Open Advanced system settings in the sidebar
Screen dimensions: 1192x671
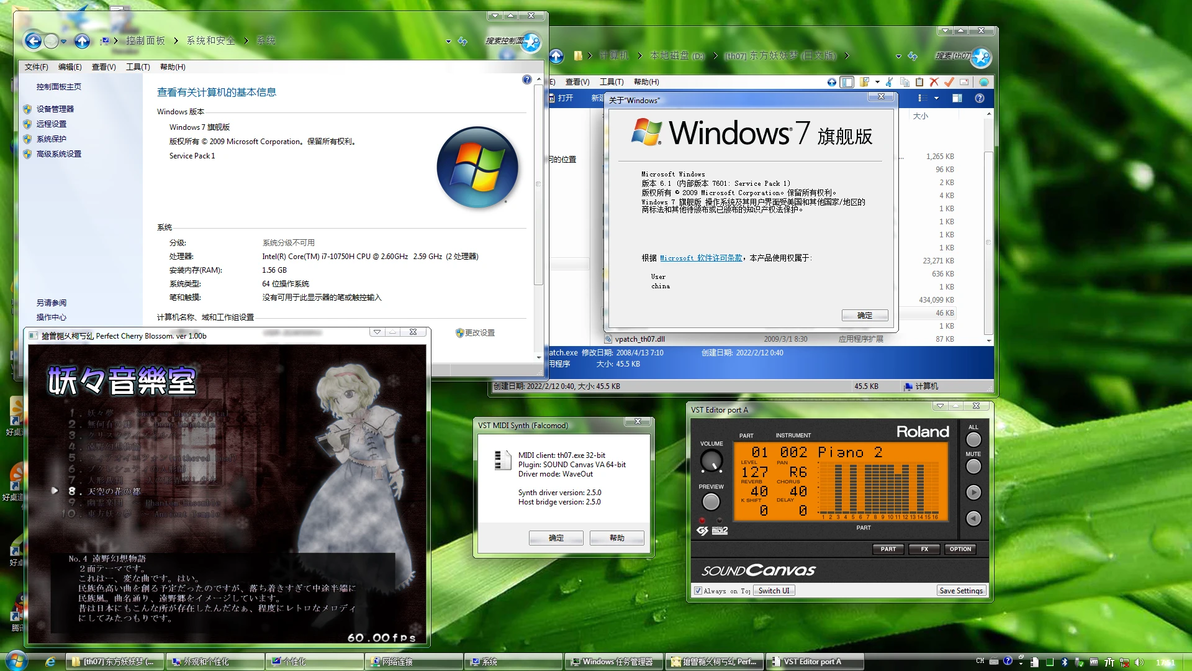tap(59, 154)
